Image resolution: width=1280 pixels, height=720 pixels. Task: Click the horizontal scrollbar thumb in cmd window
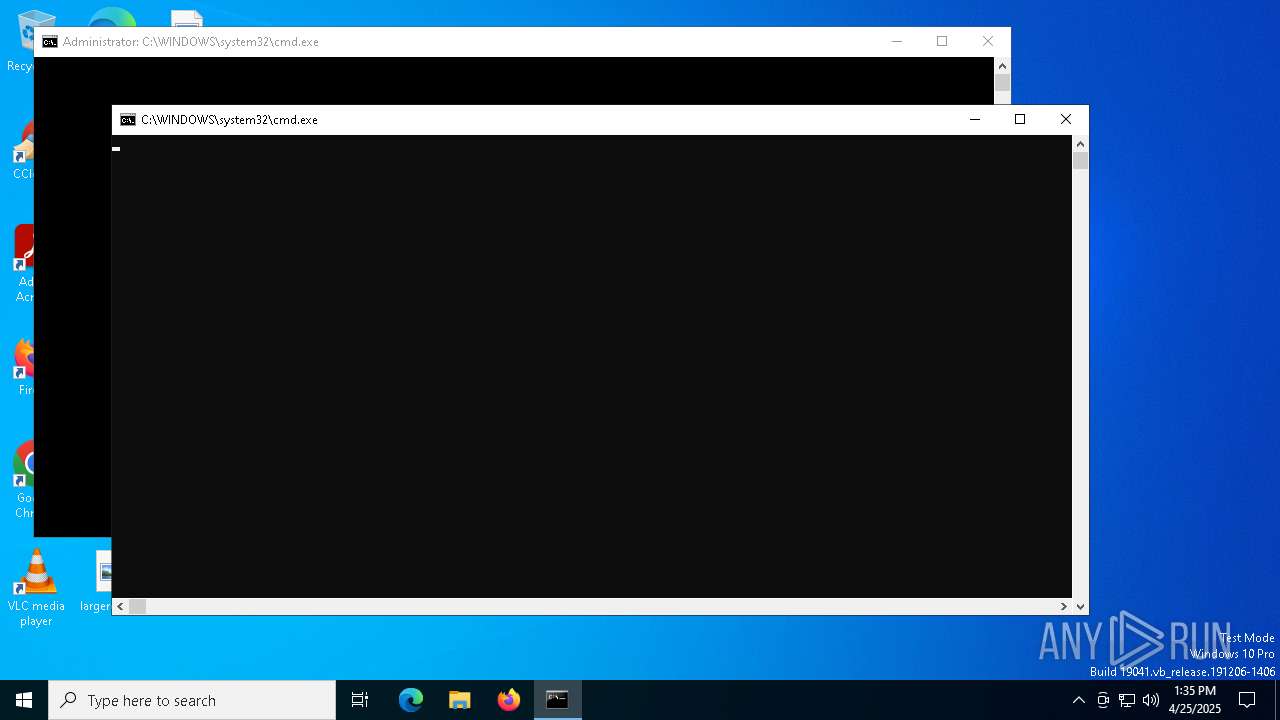point(138,606)
